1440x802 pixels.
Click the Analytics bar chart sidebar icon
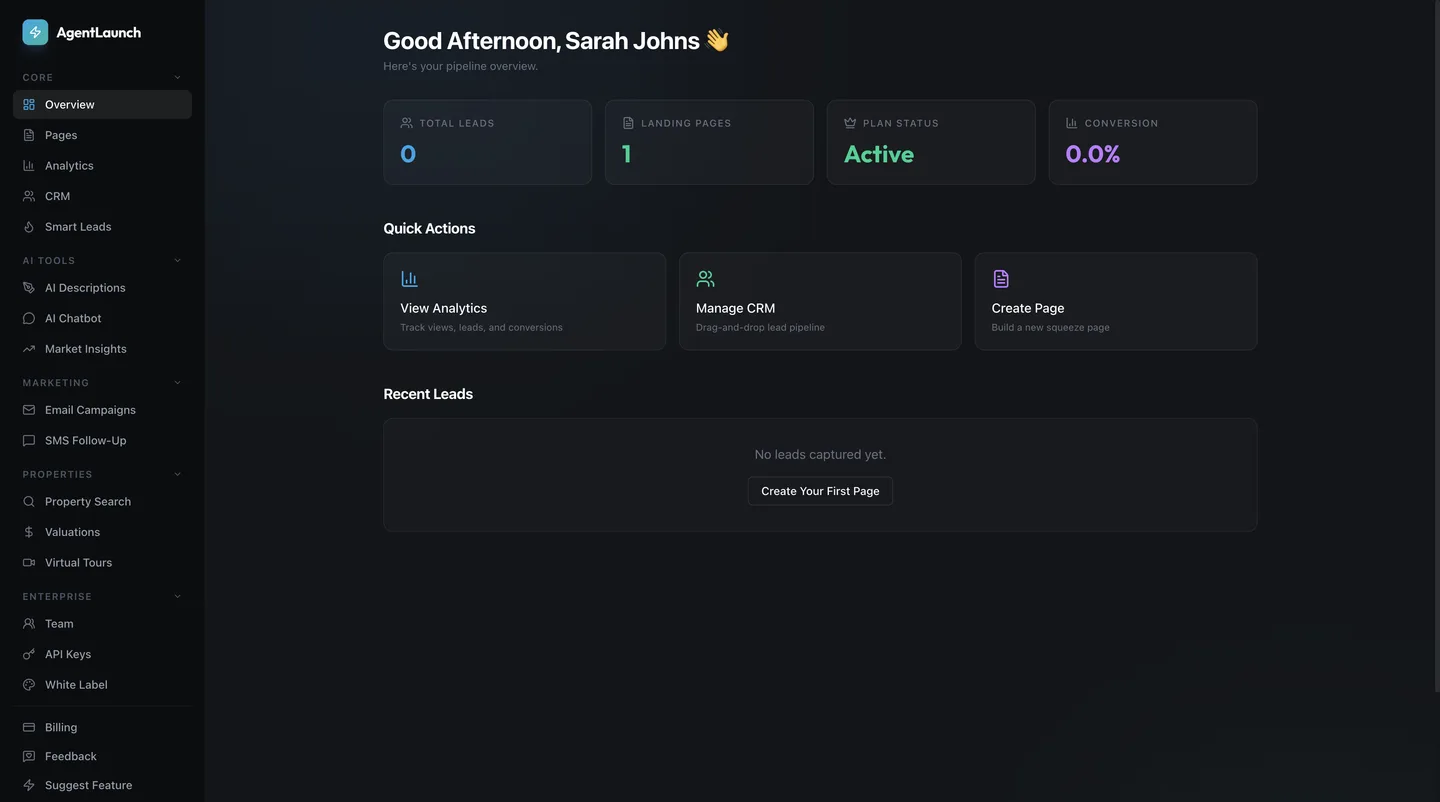(29, 166)
